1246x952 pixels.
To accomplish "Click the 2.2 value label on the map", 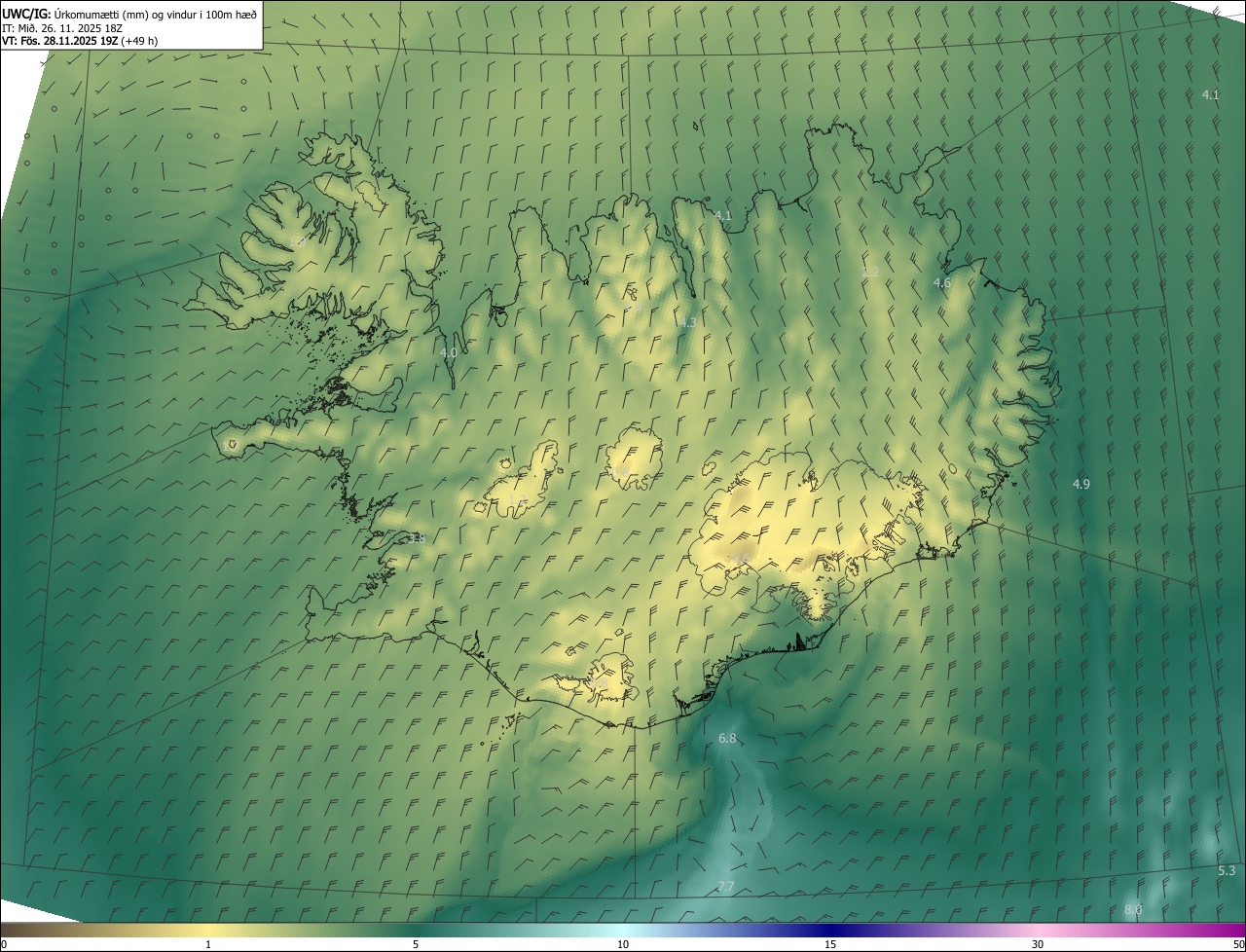I will pyautogui.click(x=871, y=272).
